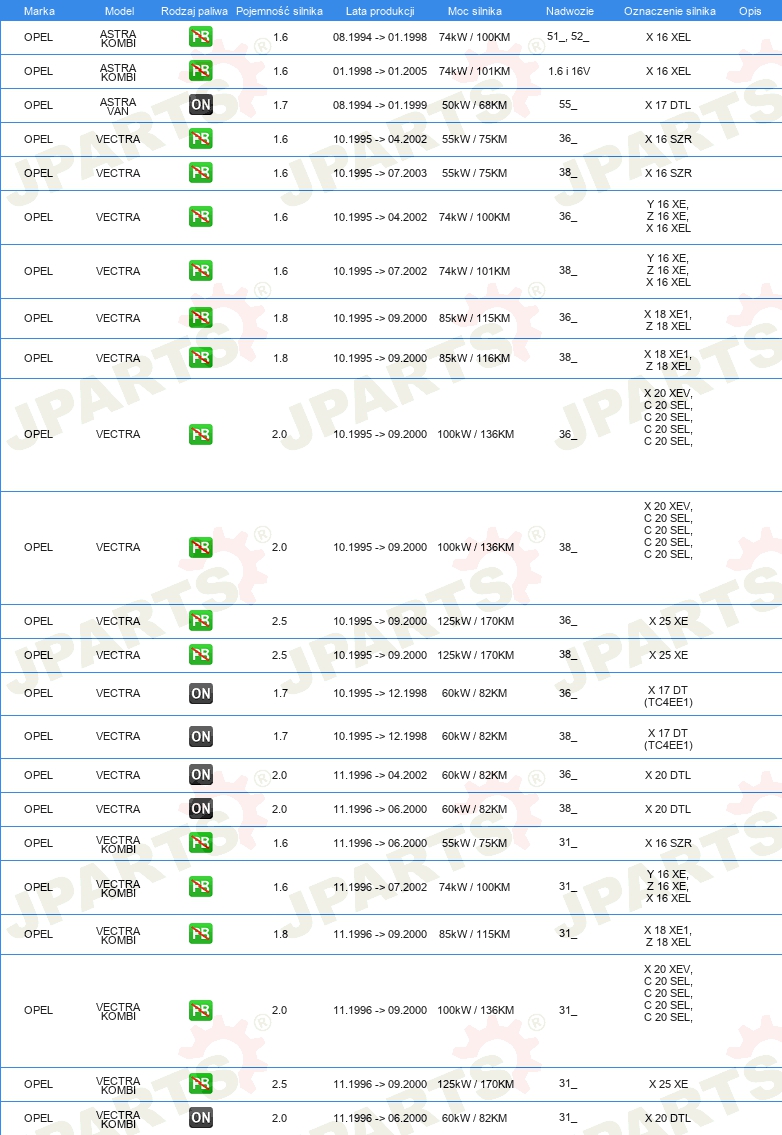This screenshot has height=1135, width=782.
Task: Click petrol icon for Vectra Kombi 2.0 100kW/136KM
Action: (201, 1010)
